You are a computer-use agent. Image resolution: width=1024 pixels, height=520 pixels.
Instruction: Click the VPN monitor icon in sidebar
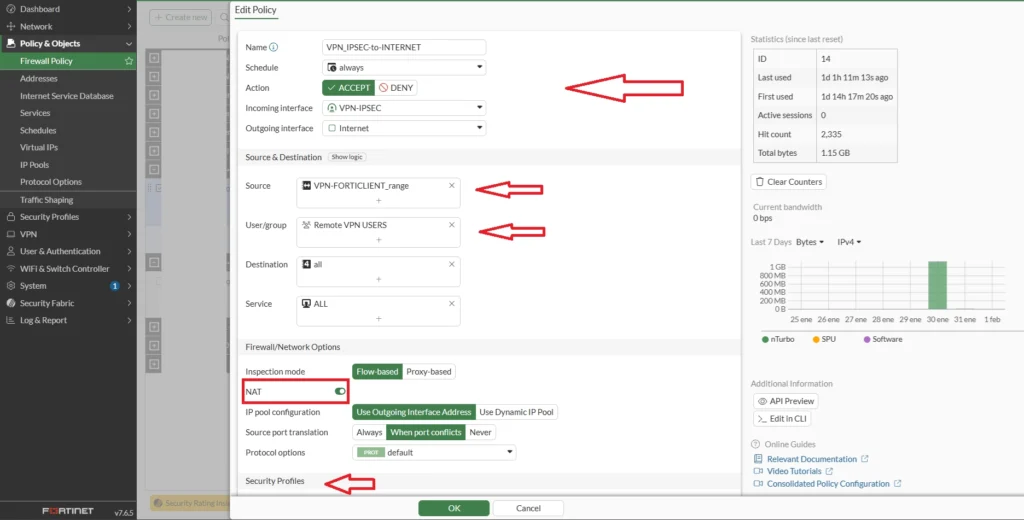coord(10,234)
